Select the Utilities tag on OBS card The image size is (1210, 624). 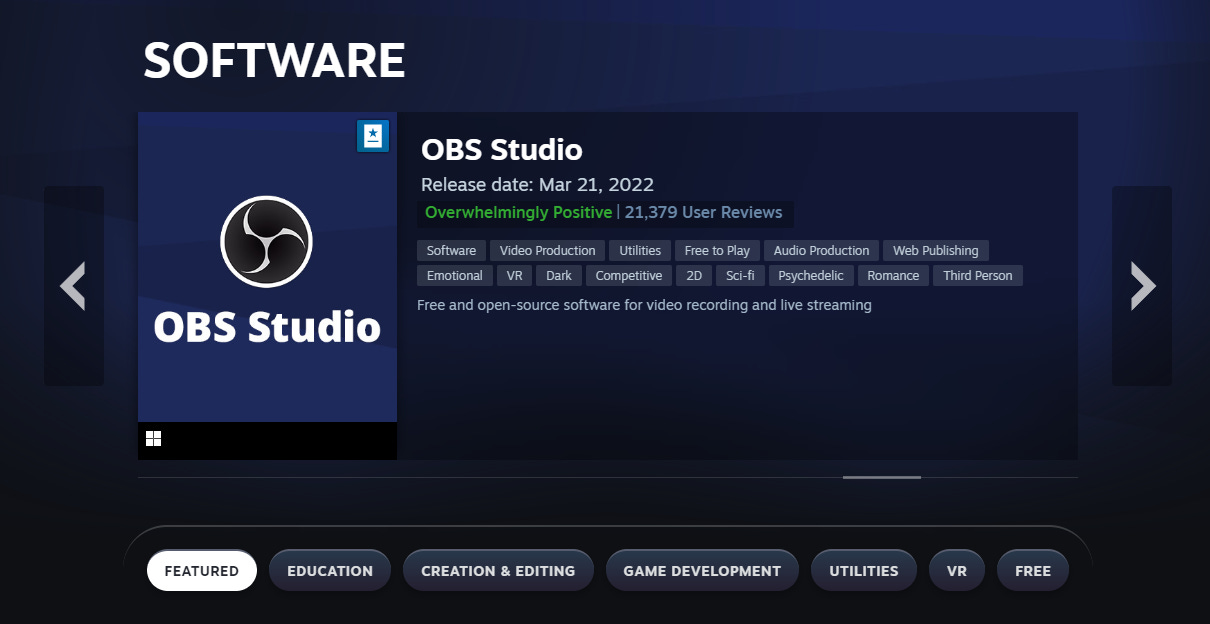[640, 250]
